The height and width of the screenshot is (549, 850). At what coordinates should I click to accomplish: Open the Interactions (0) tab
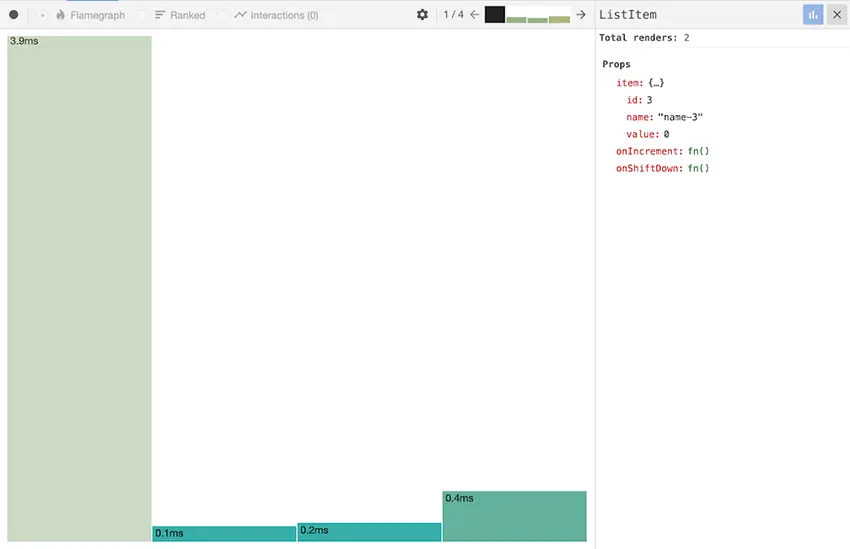click(x=276, y=15)
